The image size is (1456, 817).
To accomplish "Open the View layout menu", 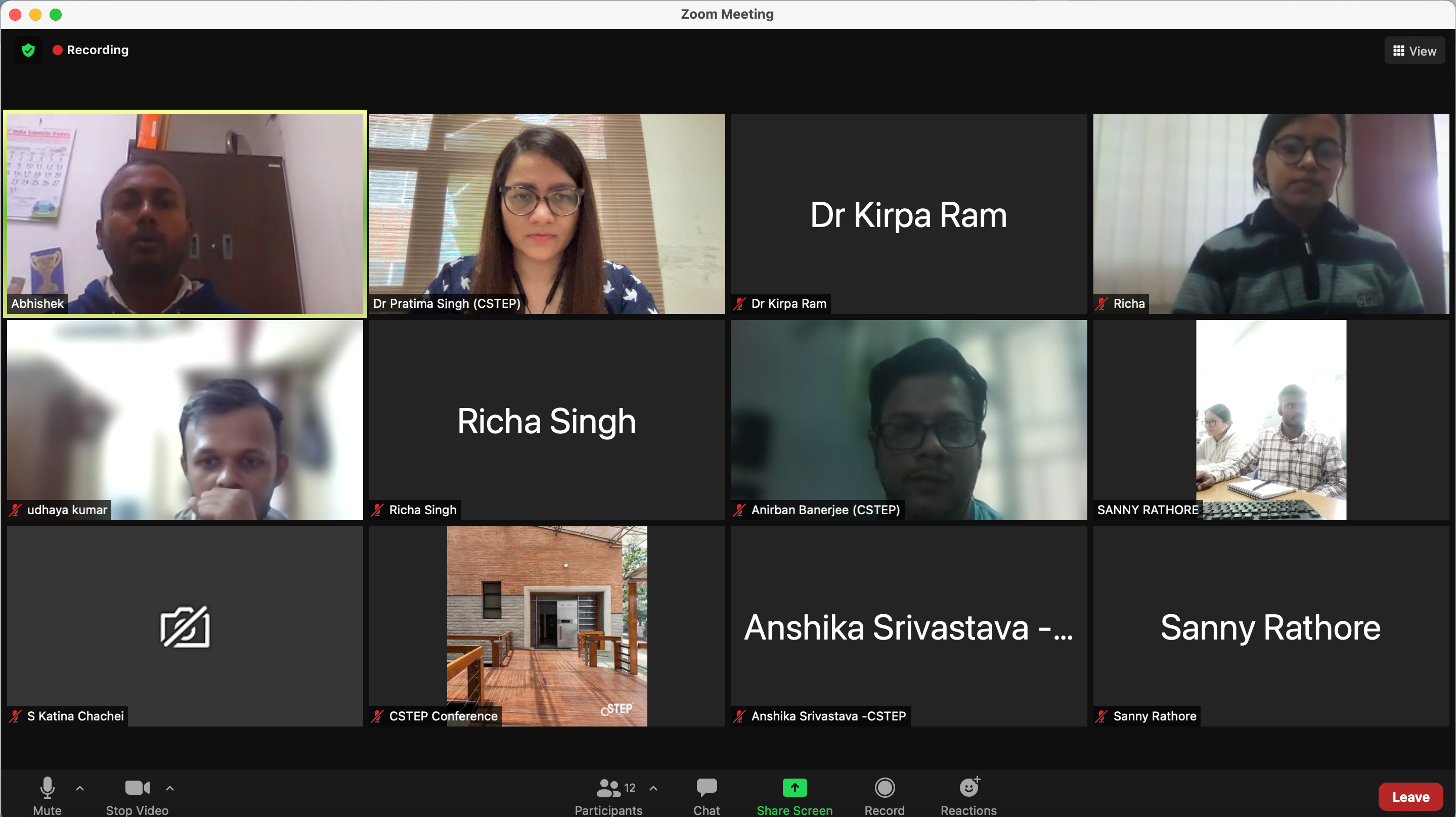I will pyautogui.click(x=1414, y=51).
